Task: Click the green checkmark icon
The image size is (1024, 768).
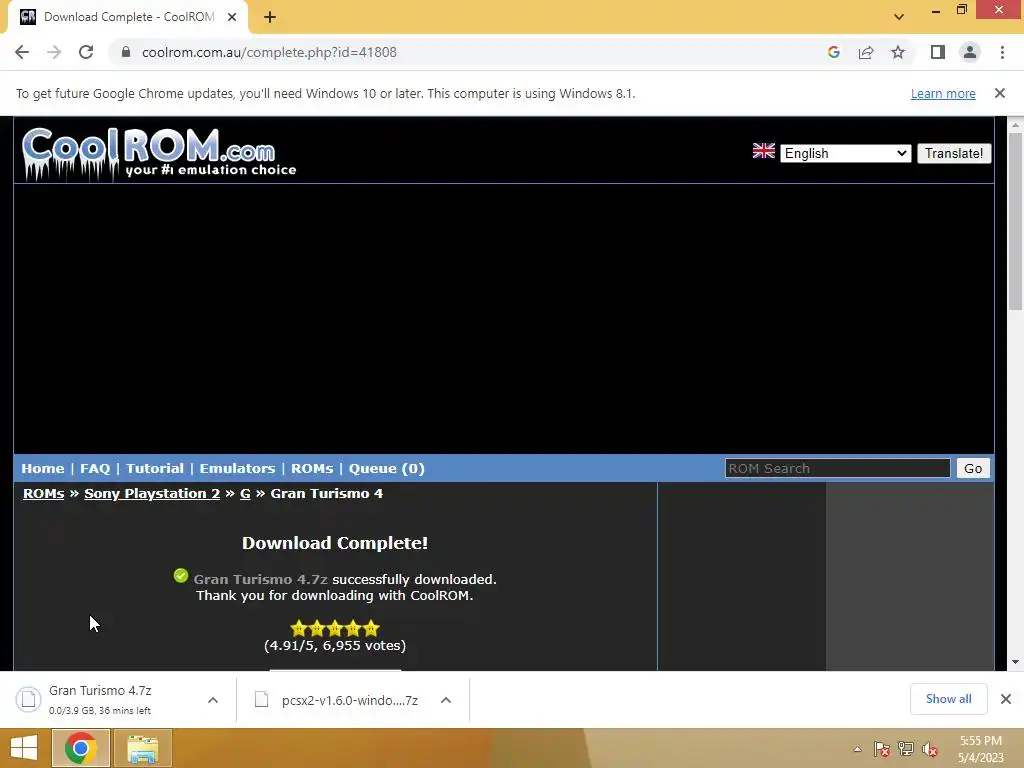Action: click(x=181, y=576)
